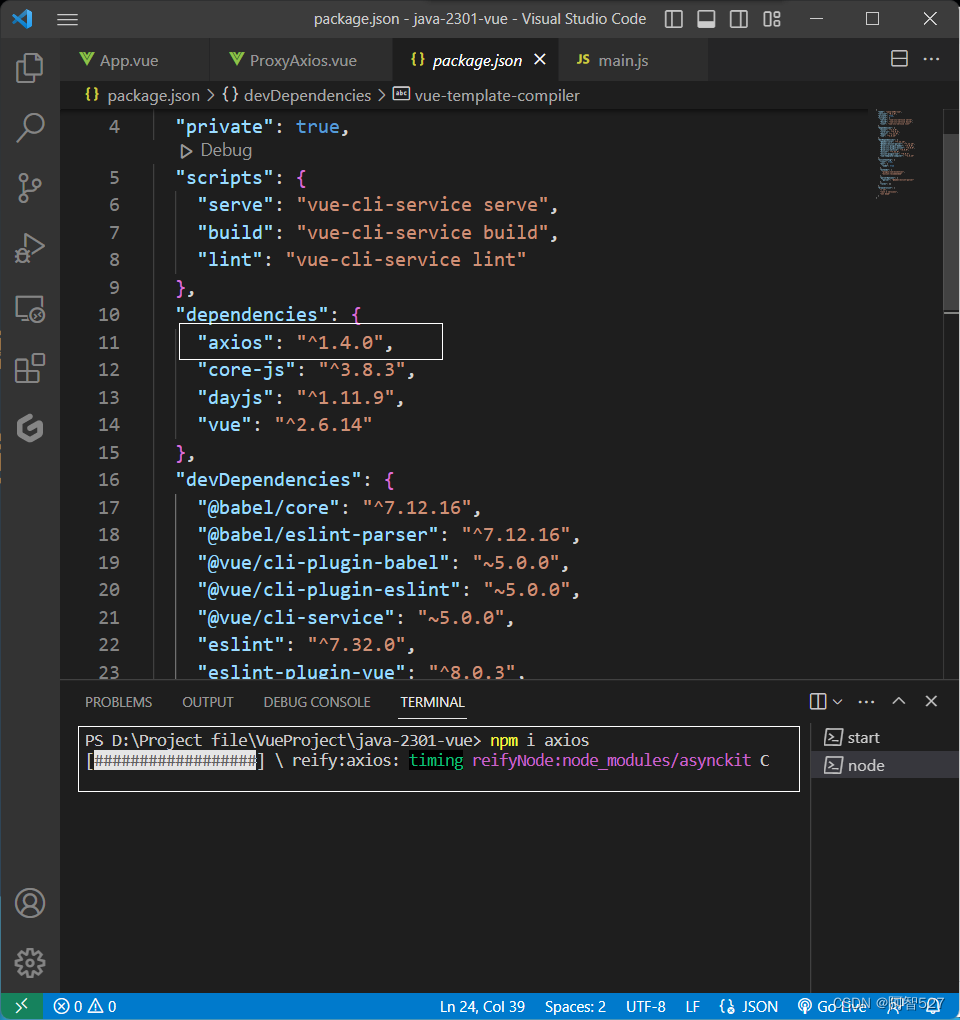
Task: Open errors indicator in status bar
Action: click(68, 1006)
